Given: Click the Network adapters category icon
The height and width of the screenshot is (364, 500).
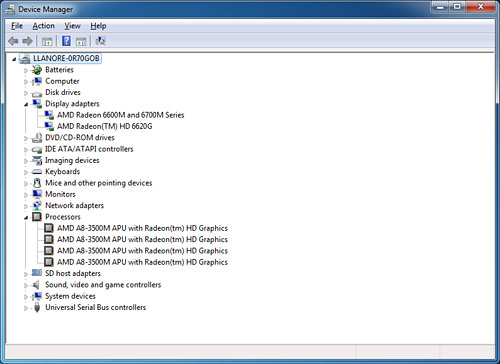Looking at the screenshot, I should 37,206.
